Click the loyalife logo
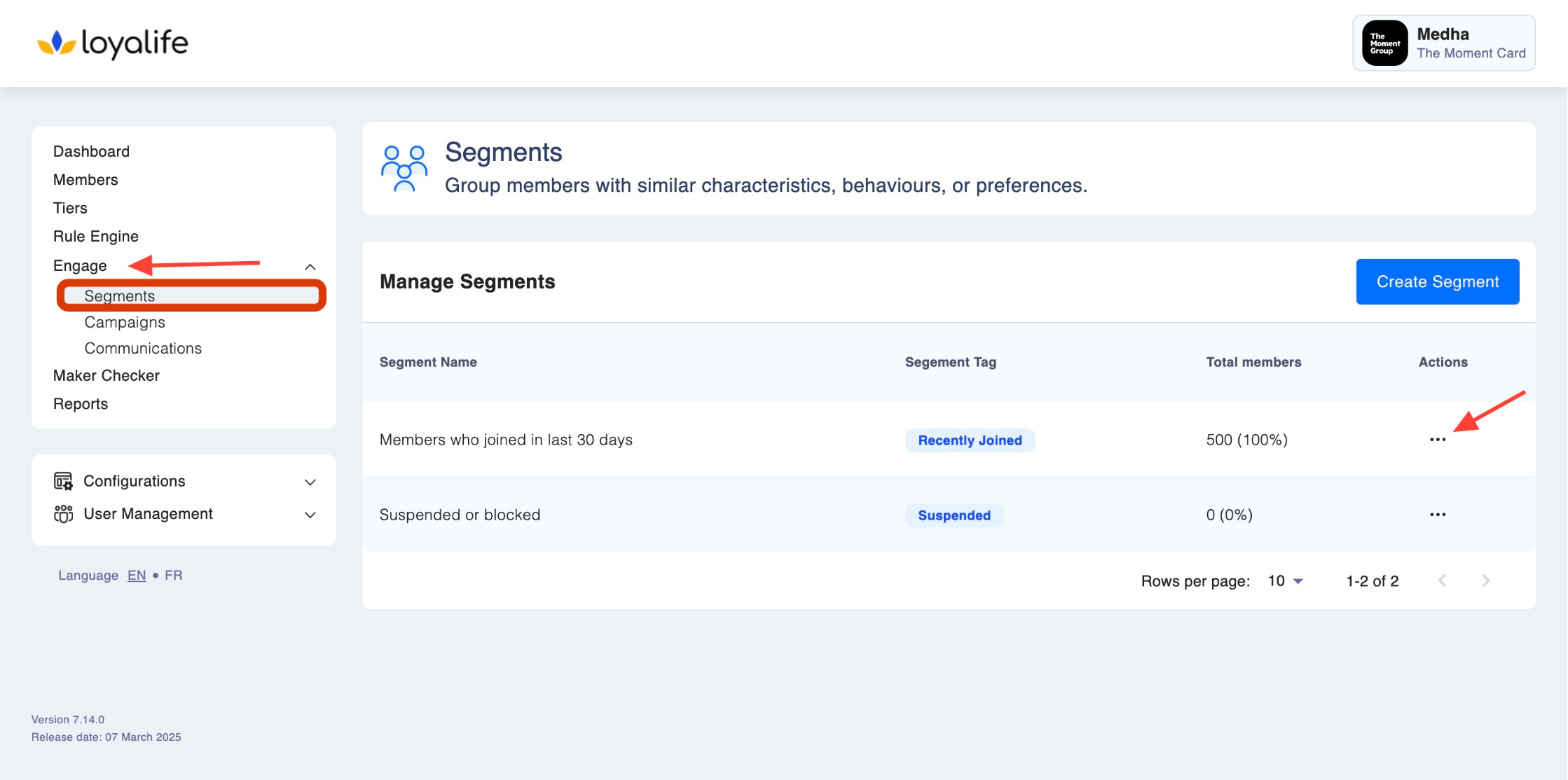Image resolution: width=1568 pixels, height=780 pixels. [x=113, y=43]
